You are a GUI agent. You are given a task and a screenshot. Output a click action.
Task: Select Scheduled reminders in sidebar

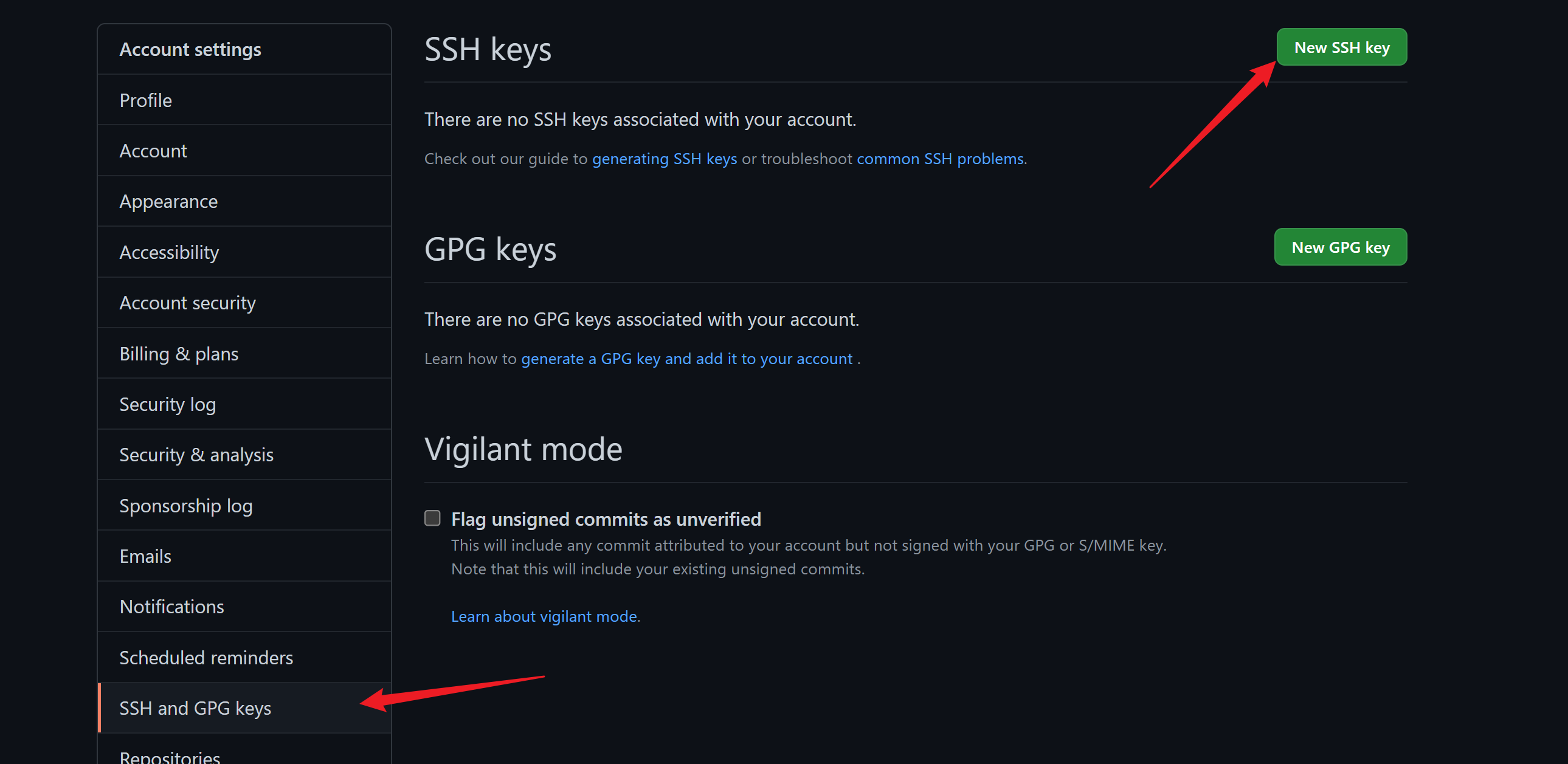click(205, 658)
